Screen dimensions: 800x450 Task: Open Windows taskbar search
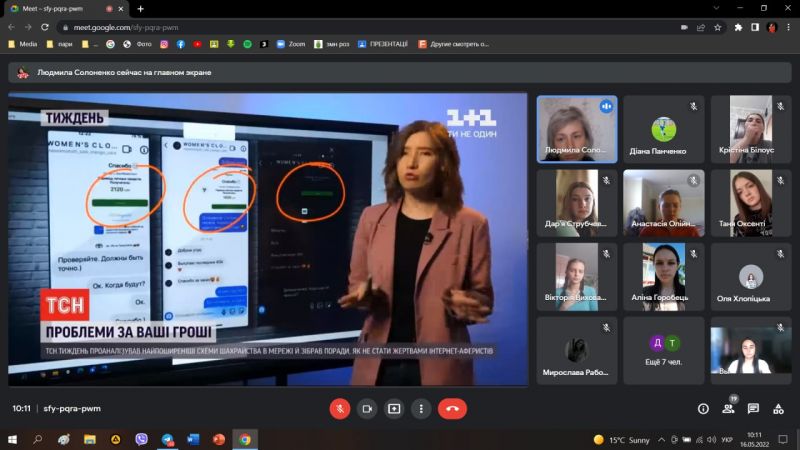(x=37, y=439)
